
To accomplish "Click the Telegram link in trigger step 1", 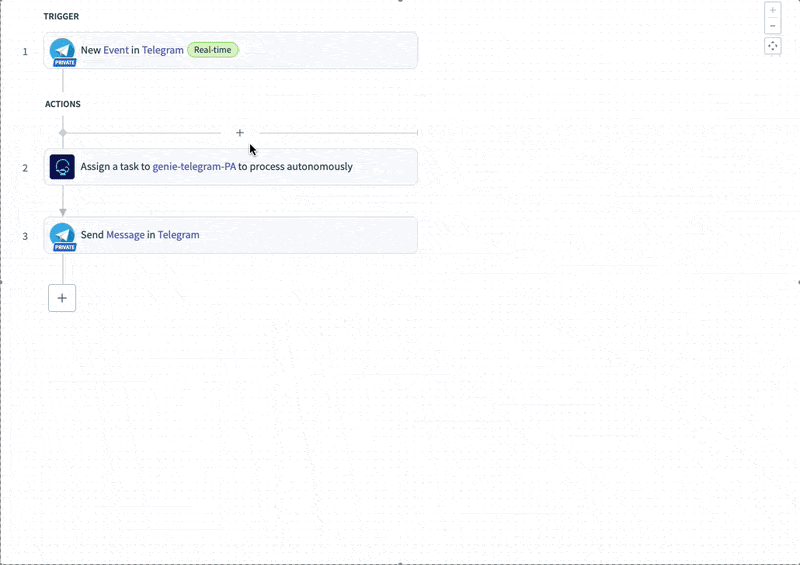I will 163,50.
